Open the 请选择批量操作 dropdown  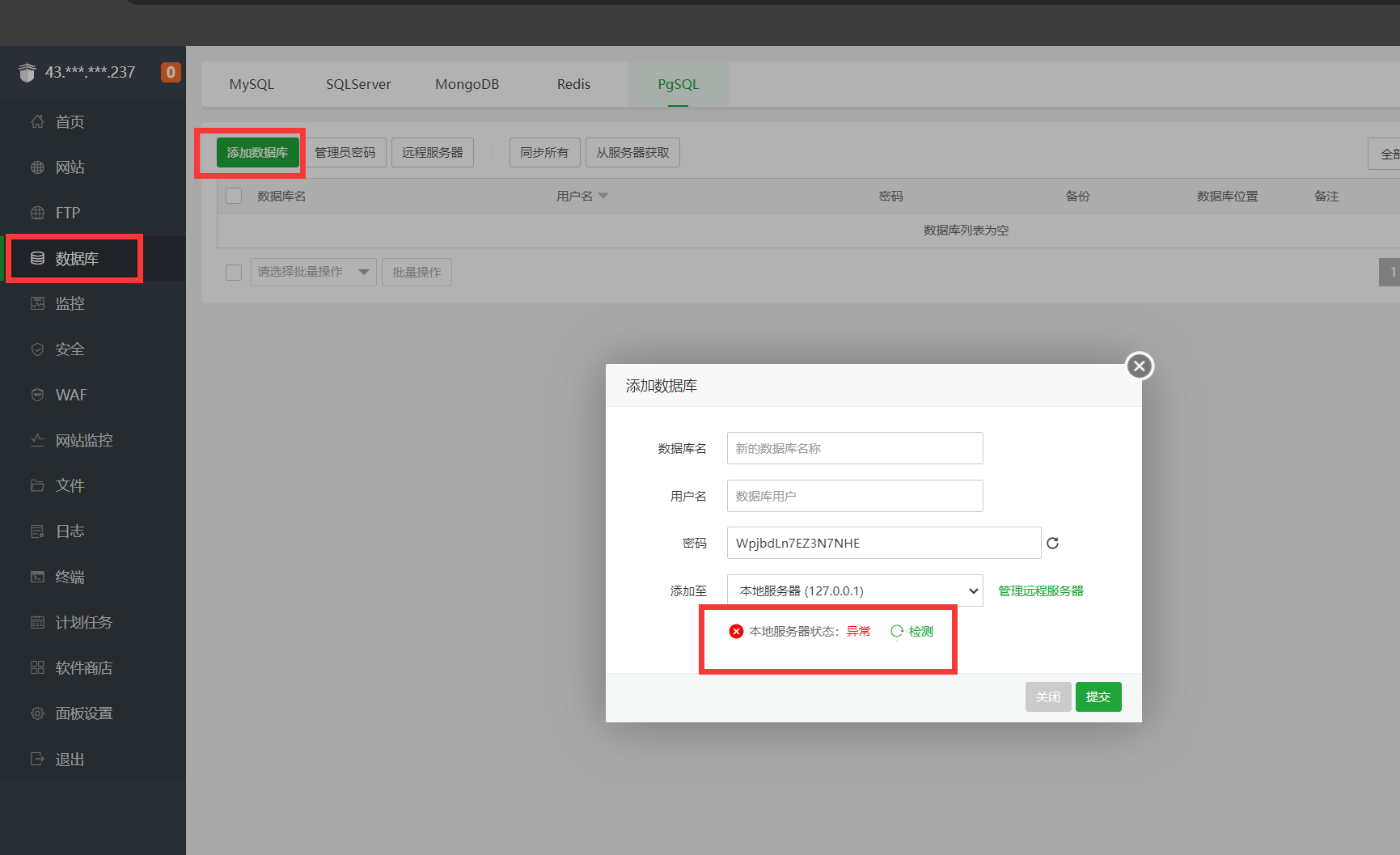point(313,272)
